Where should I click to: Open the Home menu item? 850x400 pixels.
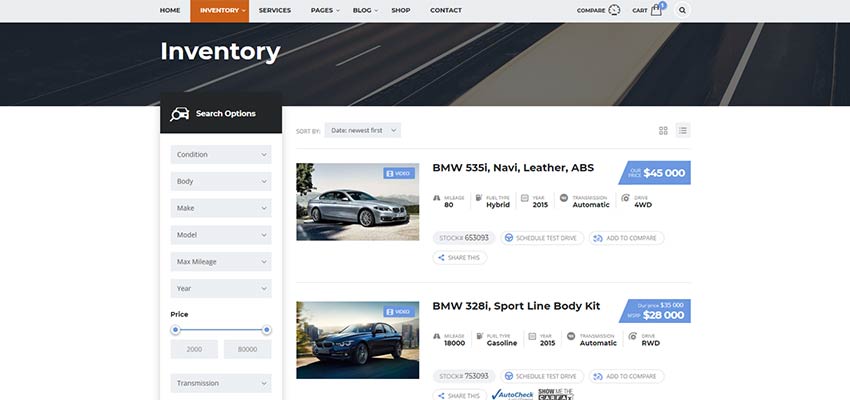pyautogui.click(x=170, y=10)
